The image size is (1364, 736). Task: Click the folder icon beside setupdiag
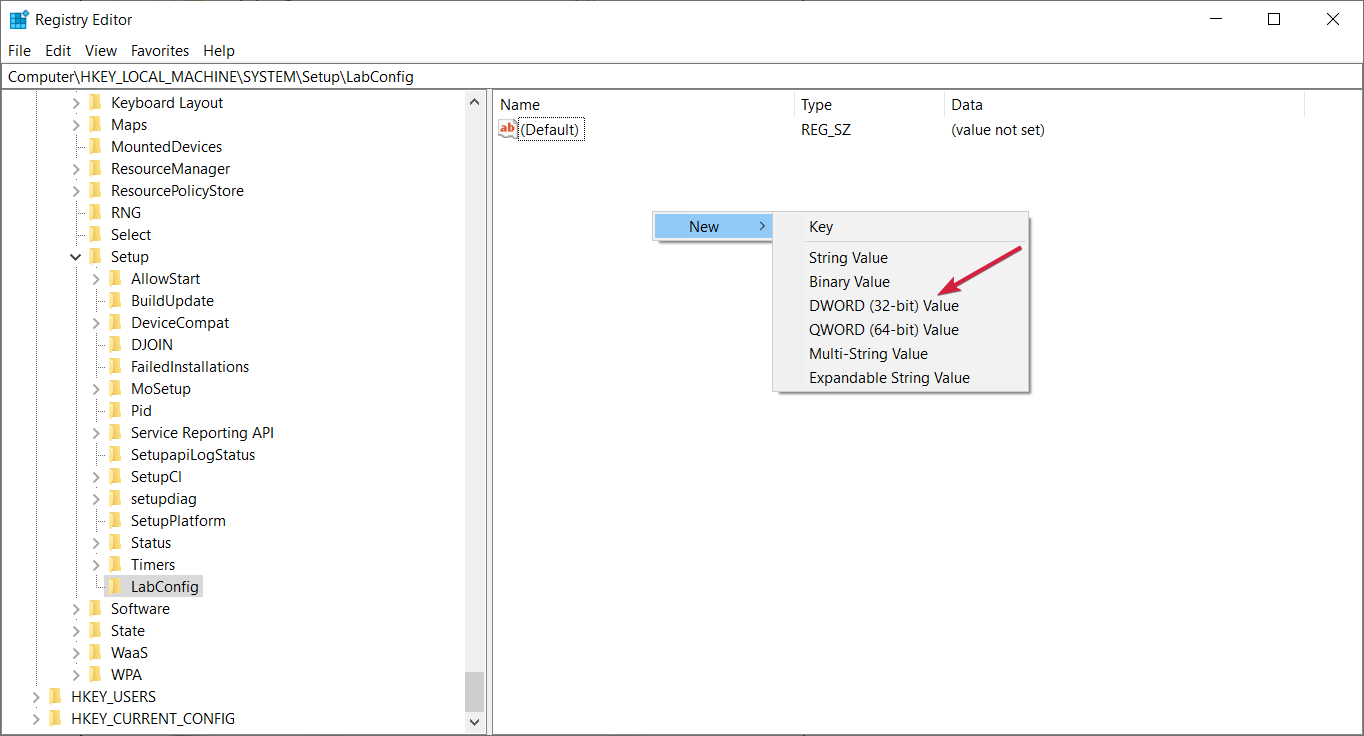tap(115, 498)
